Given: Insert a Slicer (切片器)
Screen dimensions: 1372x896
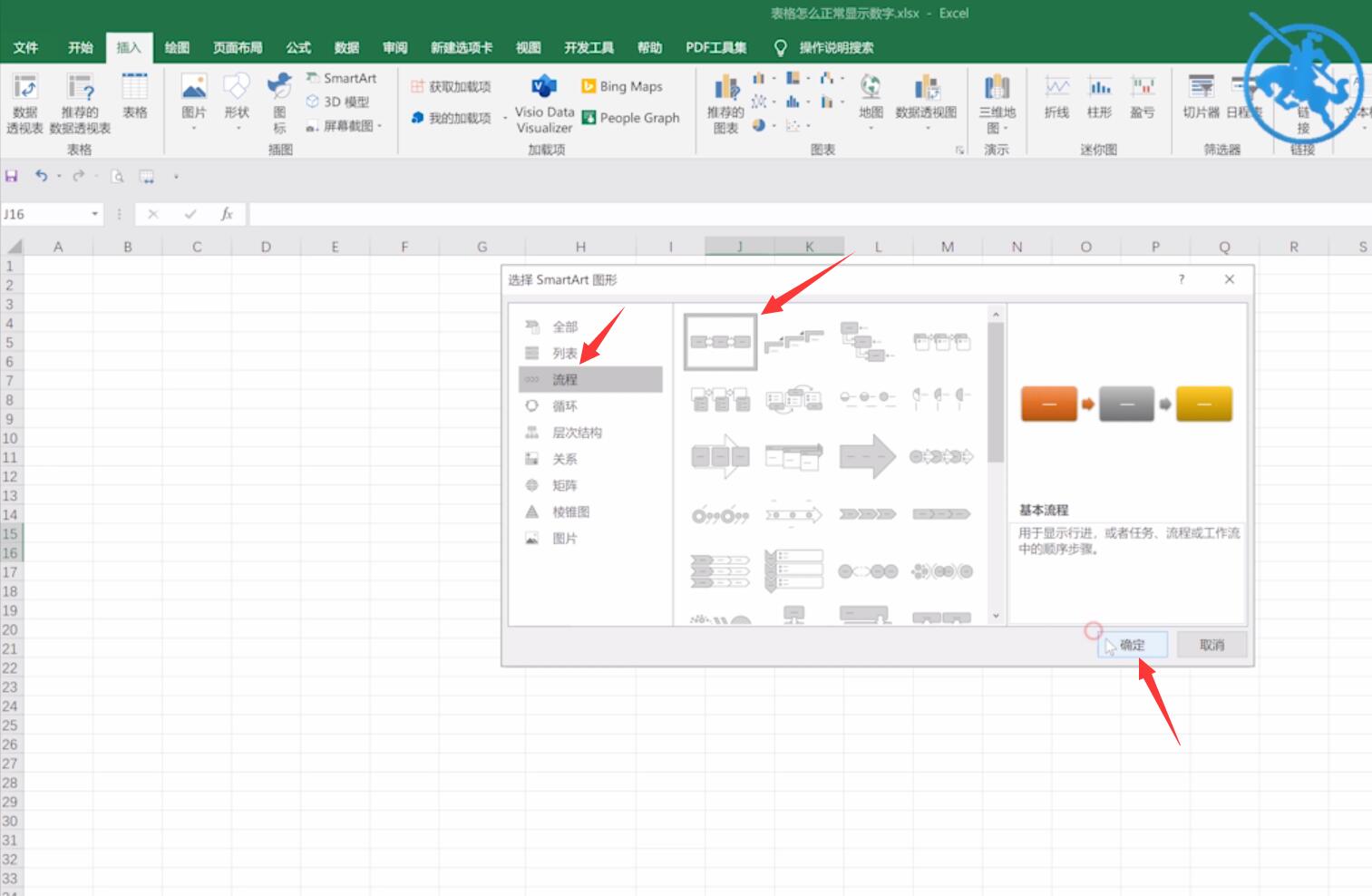Looking at the screenshot, I should coord(1201,96).
